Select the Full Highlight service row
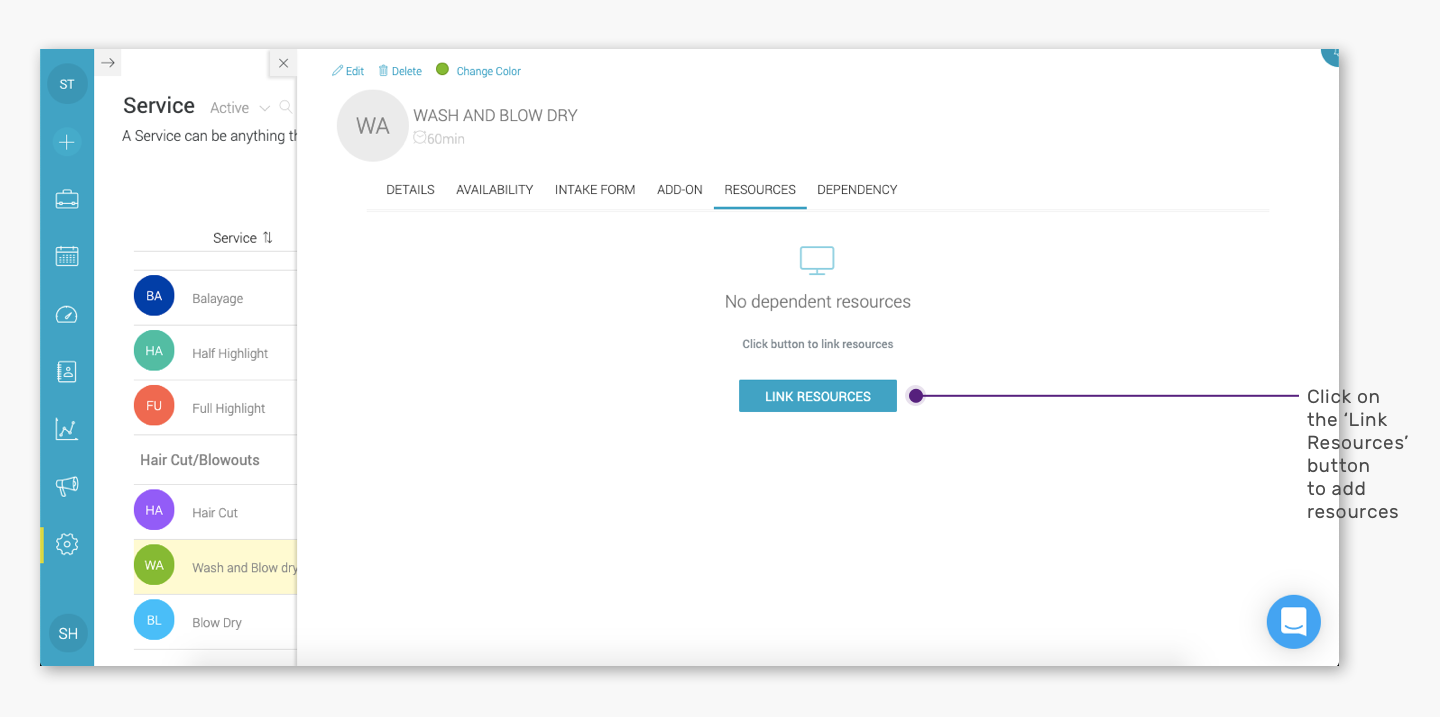Screen dimensions: 1440x718 coord(215,408)
